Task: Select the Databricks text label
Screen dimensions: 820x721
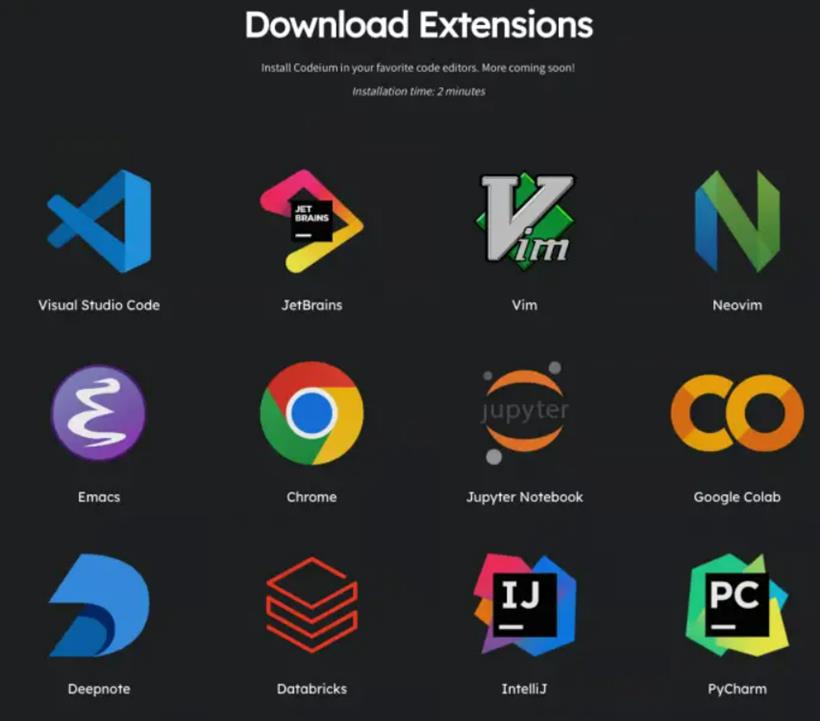Action: tap(312, 689)
